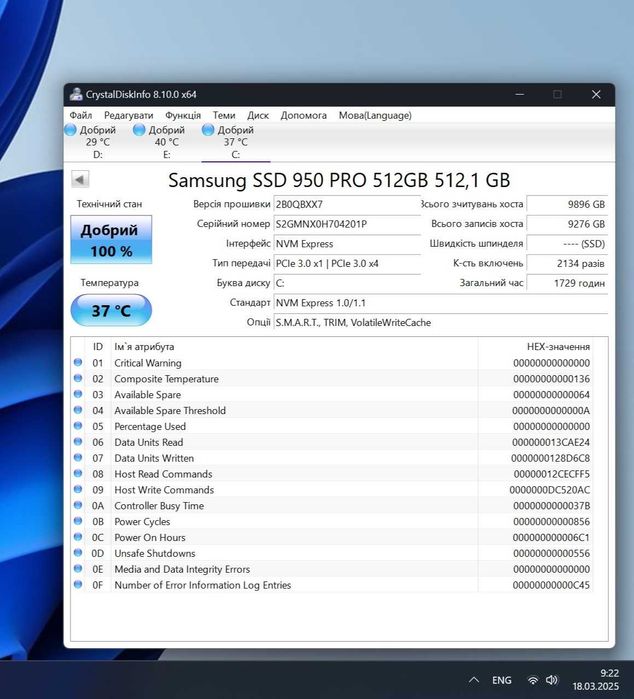The image size is (634, 699).
Task: Click the ENG language indicator in taskbar
Action: click(502, 680)
